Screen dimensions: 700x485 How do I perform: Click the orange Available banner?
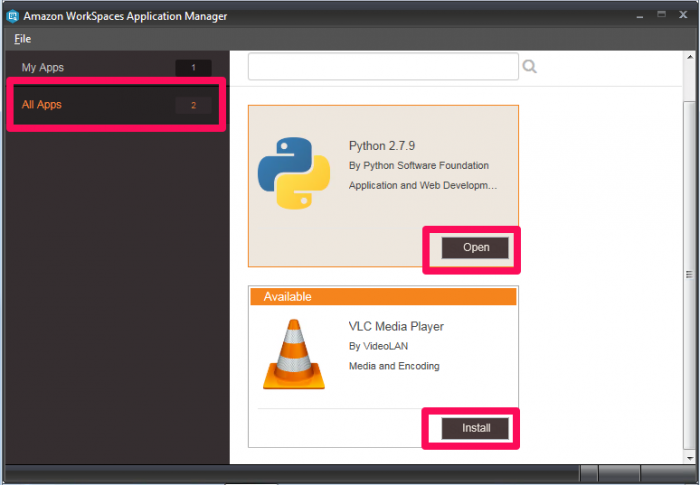[383, 297]
